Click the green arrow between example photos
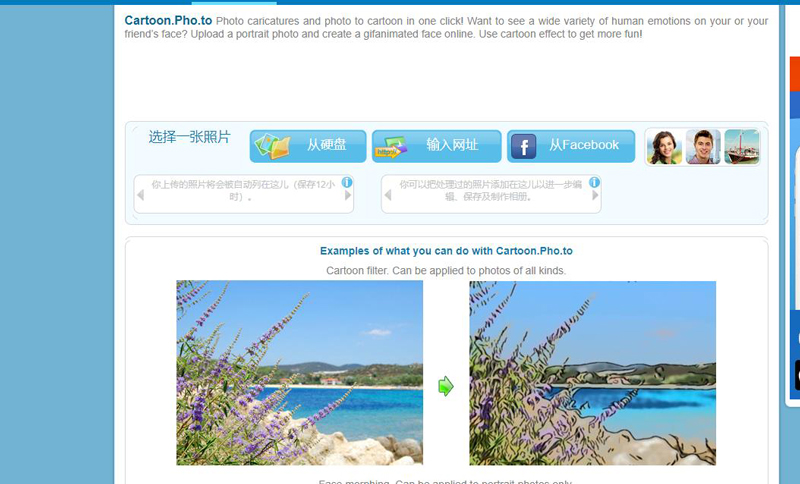 pyautogui.click(x=445, y=386)
